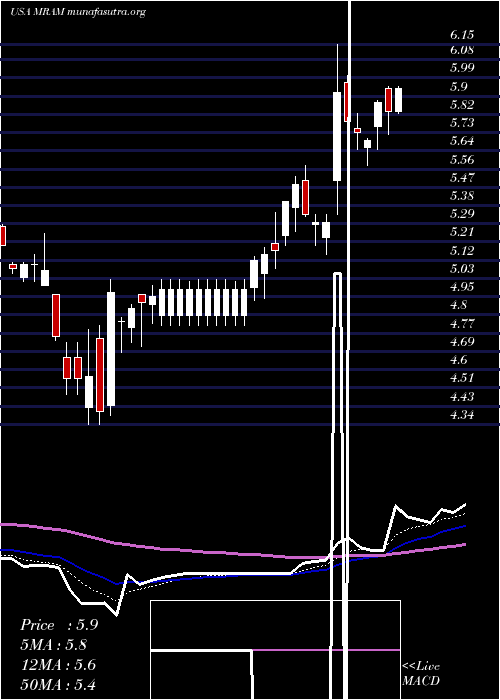
Task: Click the '50MA : 5.4' readout
Action: pyautogui.click(x=58, y=684)
